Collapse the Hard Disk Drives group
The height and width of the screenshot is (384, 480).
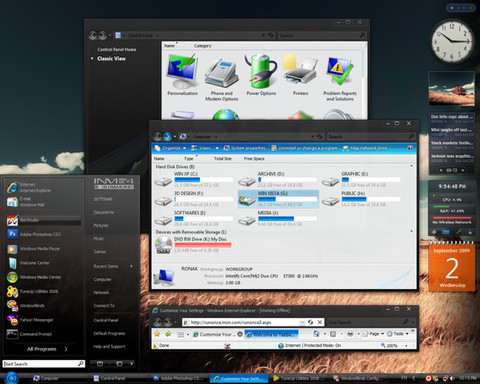click(x=411, y=166)
